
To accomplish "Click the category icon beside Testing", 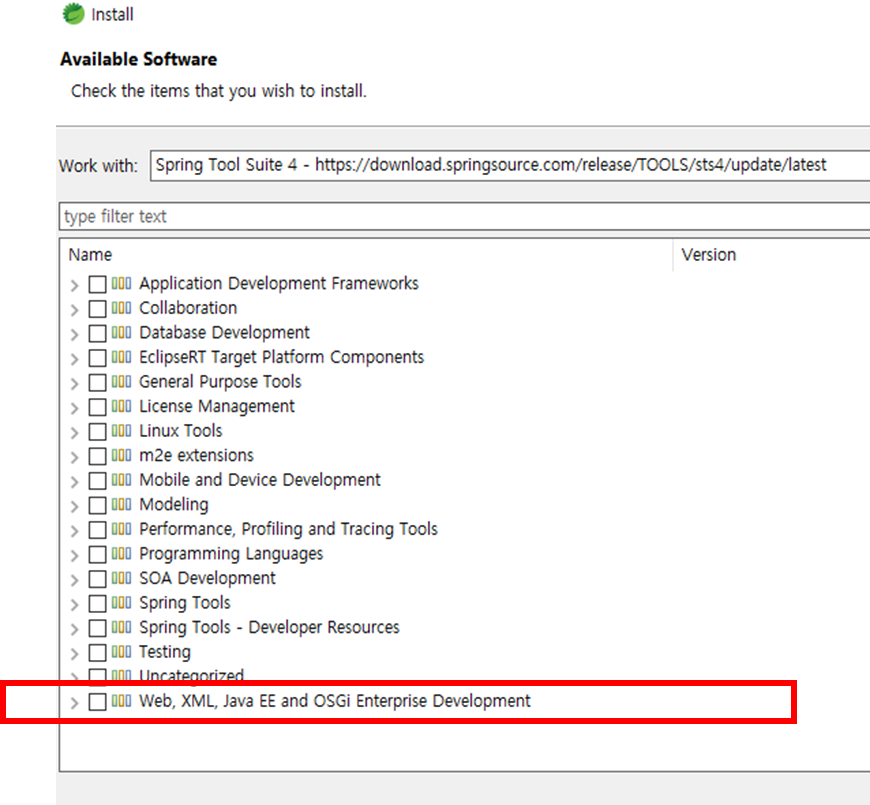I will (x=121, y=651).
